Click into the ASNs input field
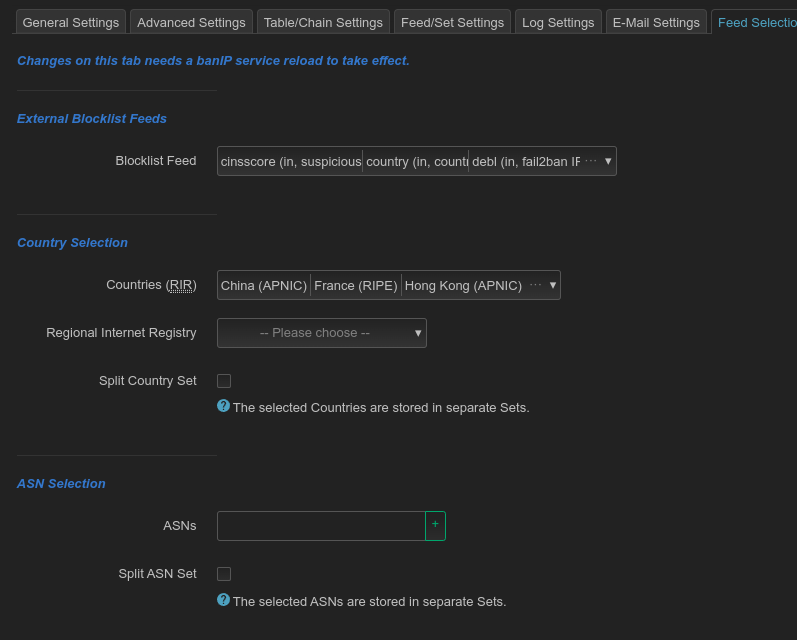This screenshot has height=640, width=797. tap(321, 526)
